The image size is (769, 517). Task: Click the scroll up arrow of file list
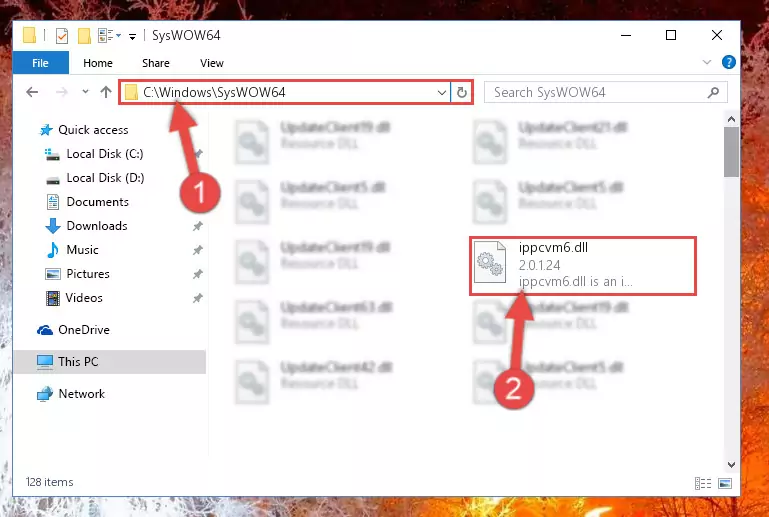[731, 119]
